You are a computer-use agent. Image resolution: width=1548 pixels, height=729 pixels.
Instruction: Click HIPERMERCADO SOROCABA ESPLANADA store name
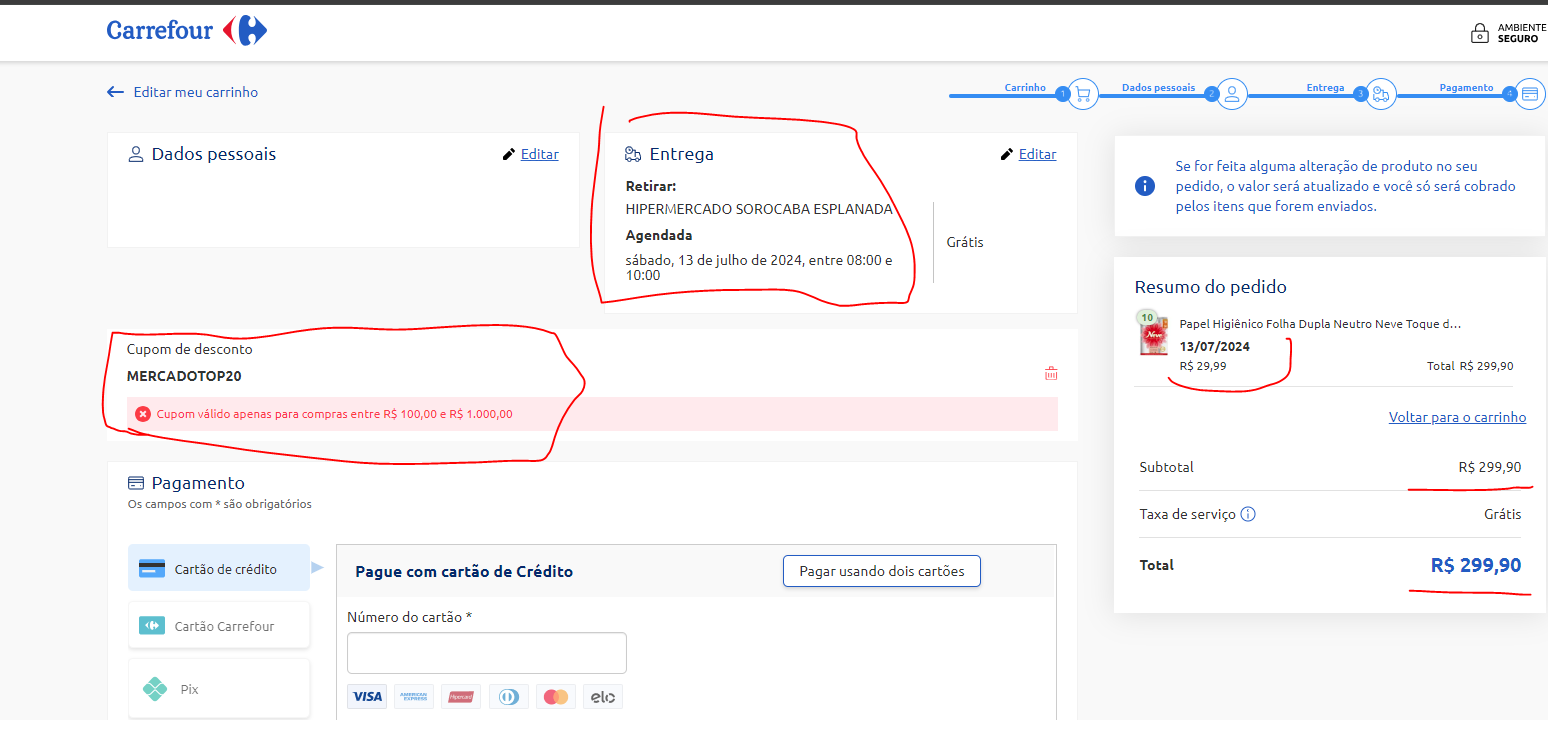point(759,209)
